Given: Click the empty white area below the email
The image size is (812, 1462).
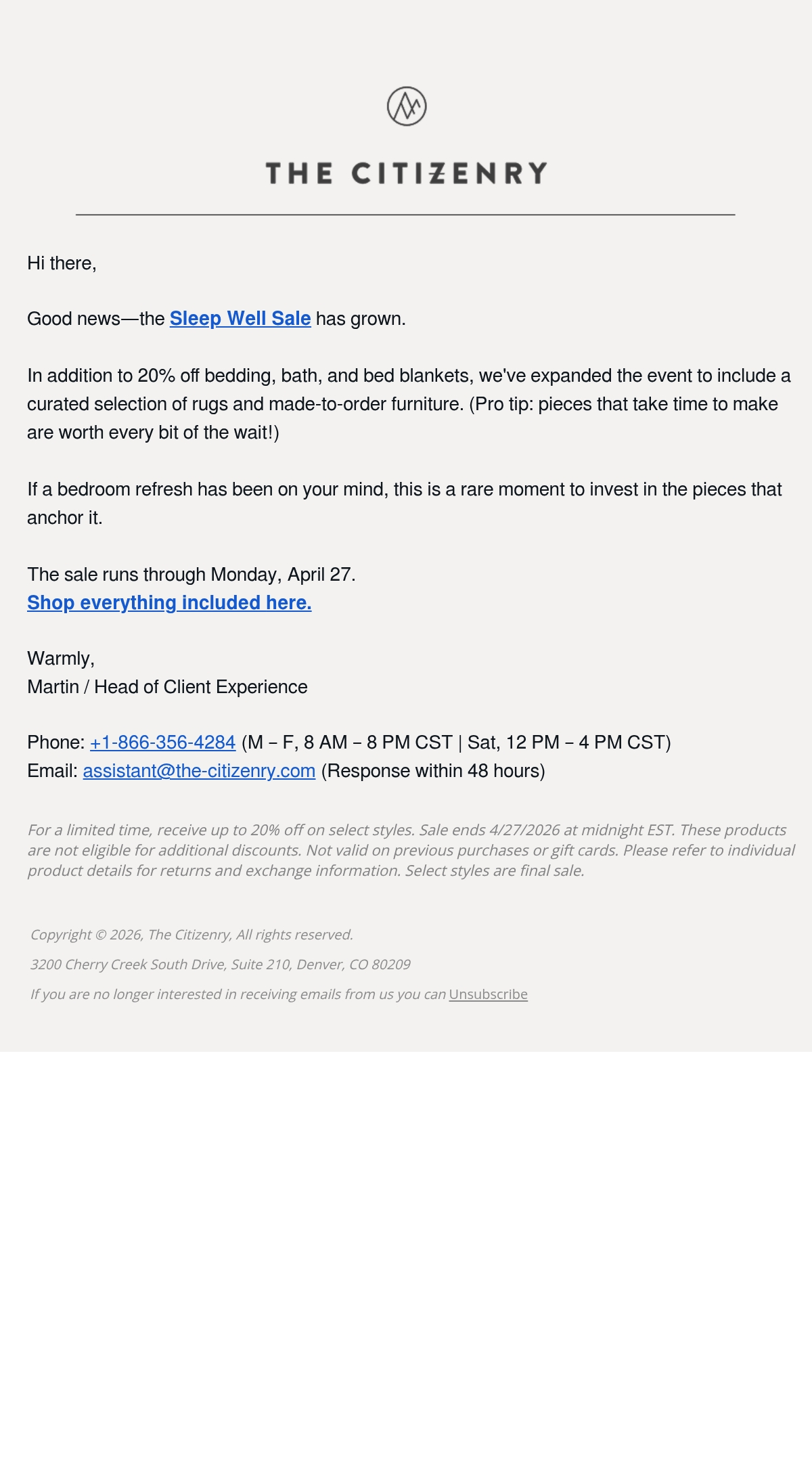Looking at the screenshot, I should (x=406, y=1256).
